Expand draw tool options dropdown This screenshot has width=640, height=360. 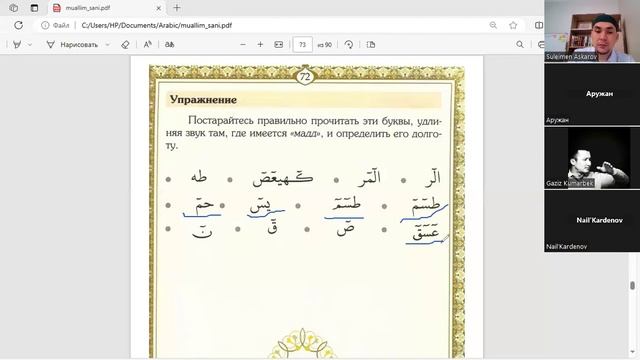tap(108, 44)
